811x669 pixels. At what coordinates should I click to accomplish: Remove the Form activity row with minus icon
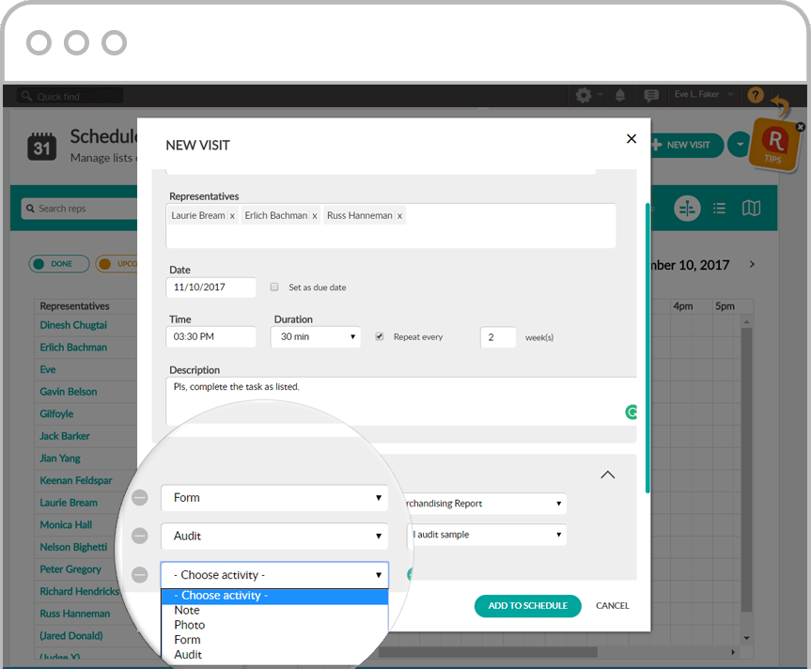(140, 498)
